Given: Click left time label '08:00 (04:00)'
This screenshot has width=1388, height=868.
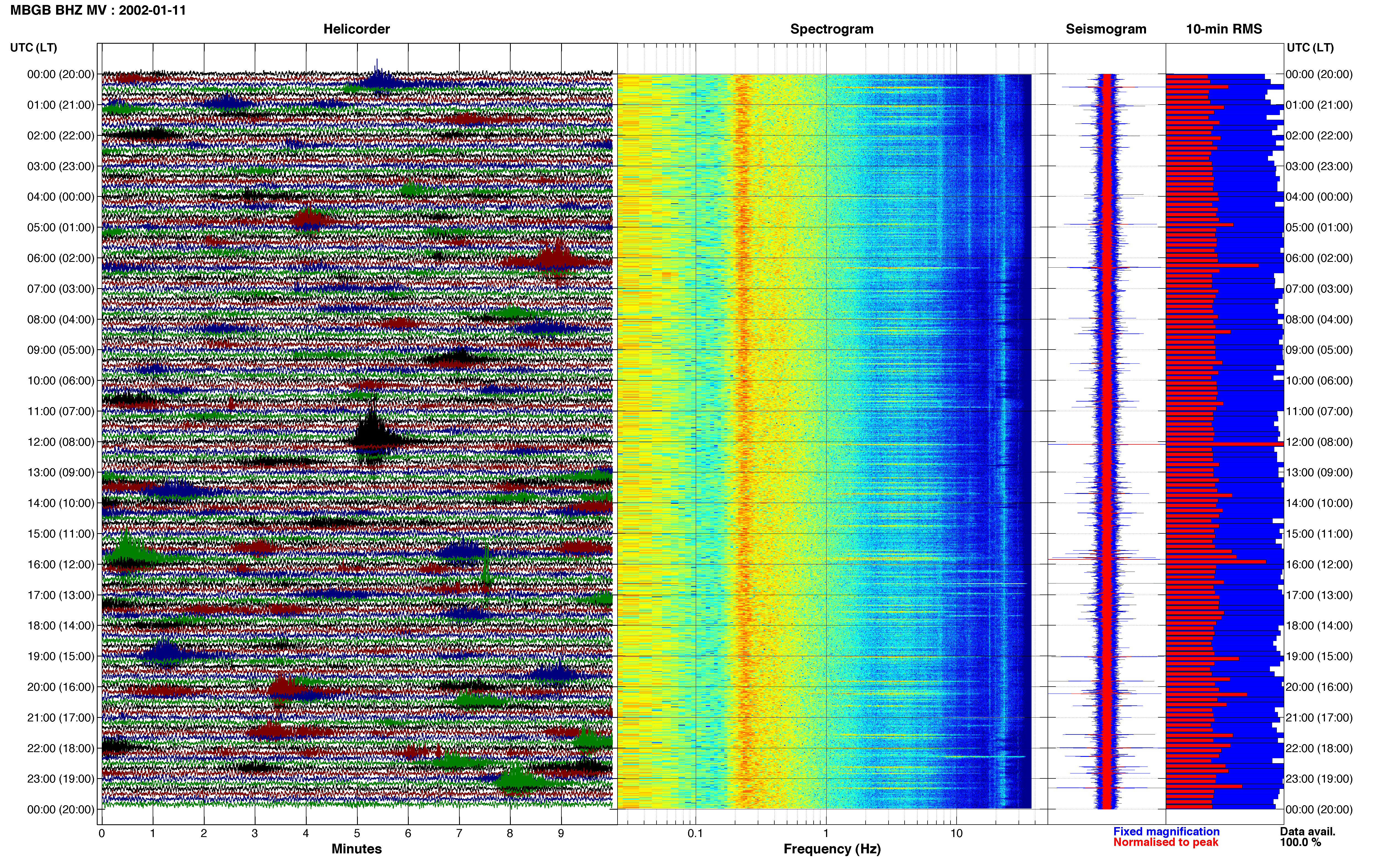Looking at the screenshot, I should [x=61, y=319].
